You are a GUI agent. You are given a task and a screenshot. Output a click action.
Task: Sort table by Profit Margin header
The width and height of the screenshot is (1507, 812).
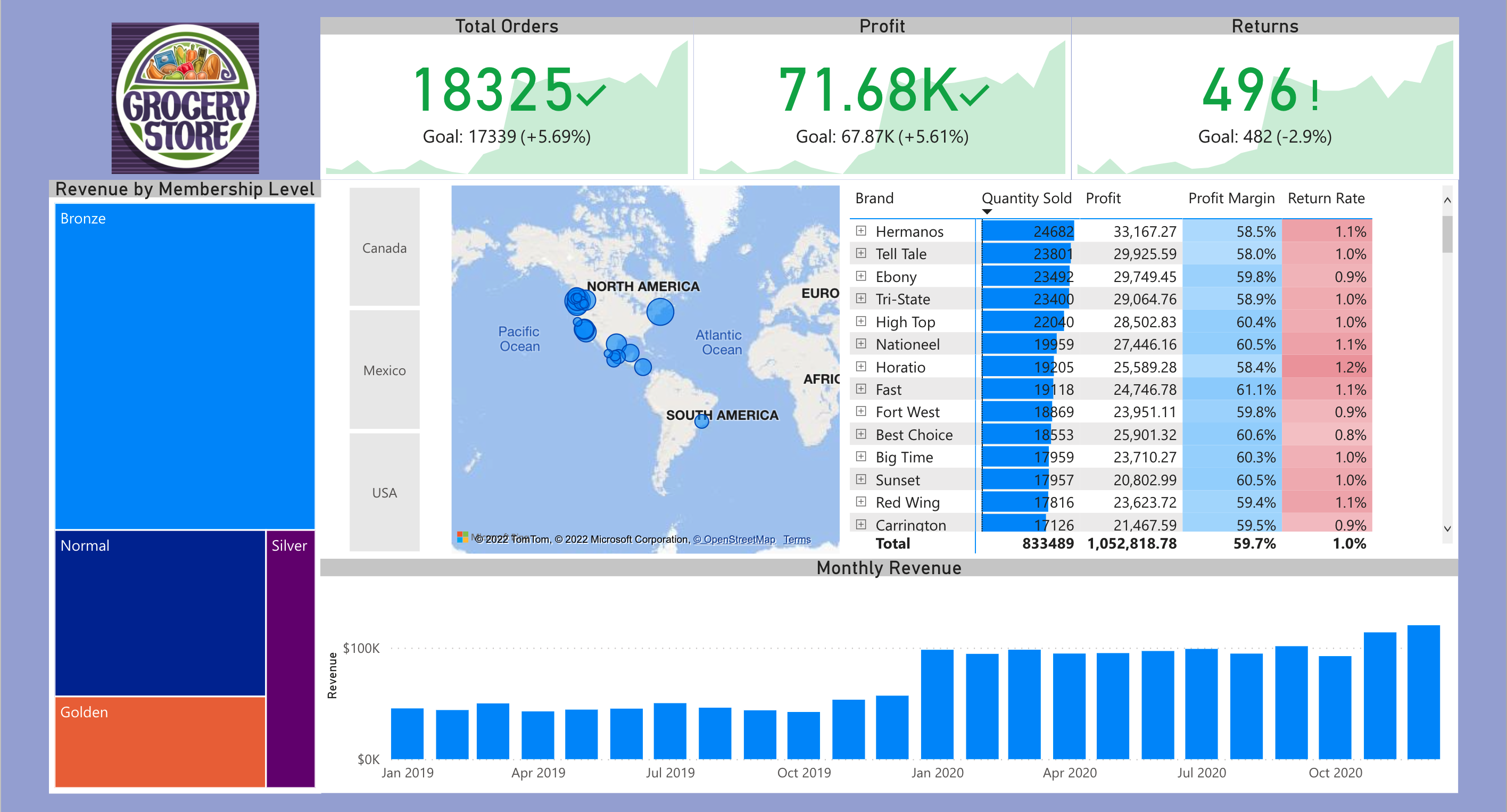[1231, 198]
